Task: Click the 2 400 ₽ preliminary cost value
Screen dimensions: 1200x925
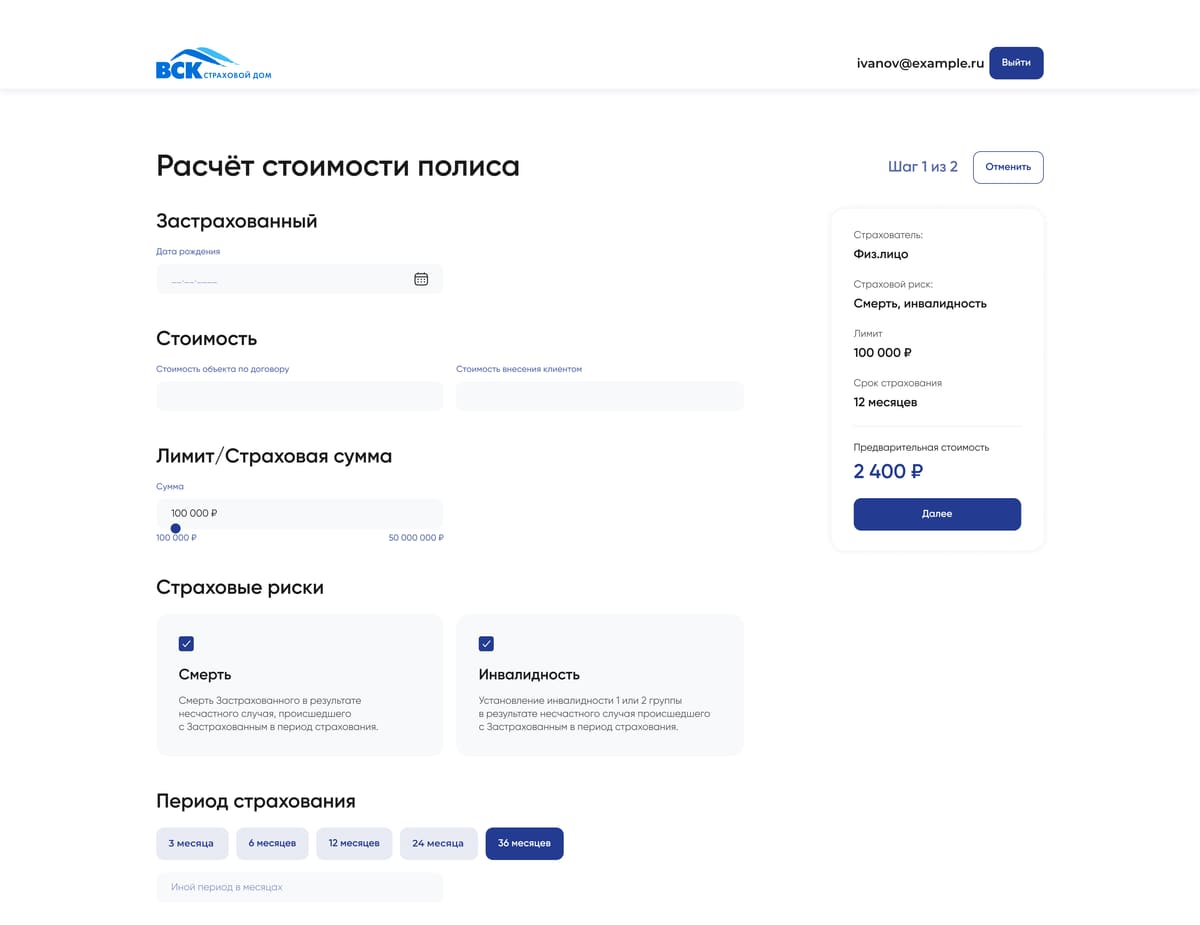Action: click(x=888, y=471)
